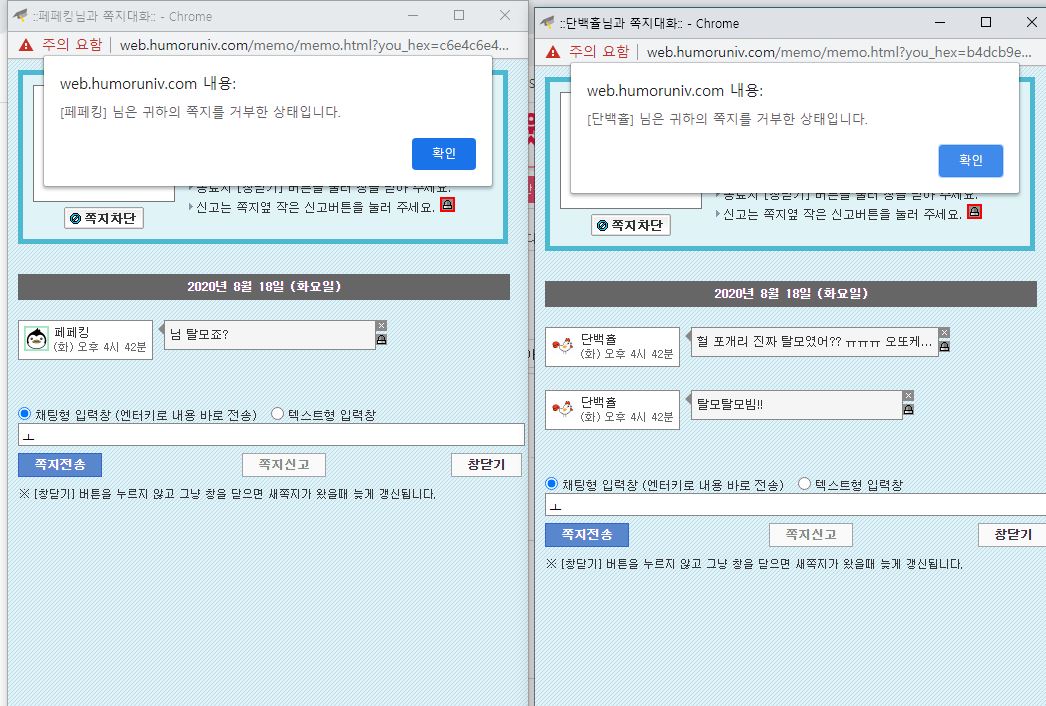The width and height of the screenshot is (1046, 706).
Task: Click report icon beside "탈모탈모빔!!" message
Action: pyautogui.click(x=908, y=410)
